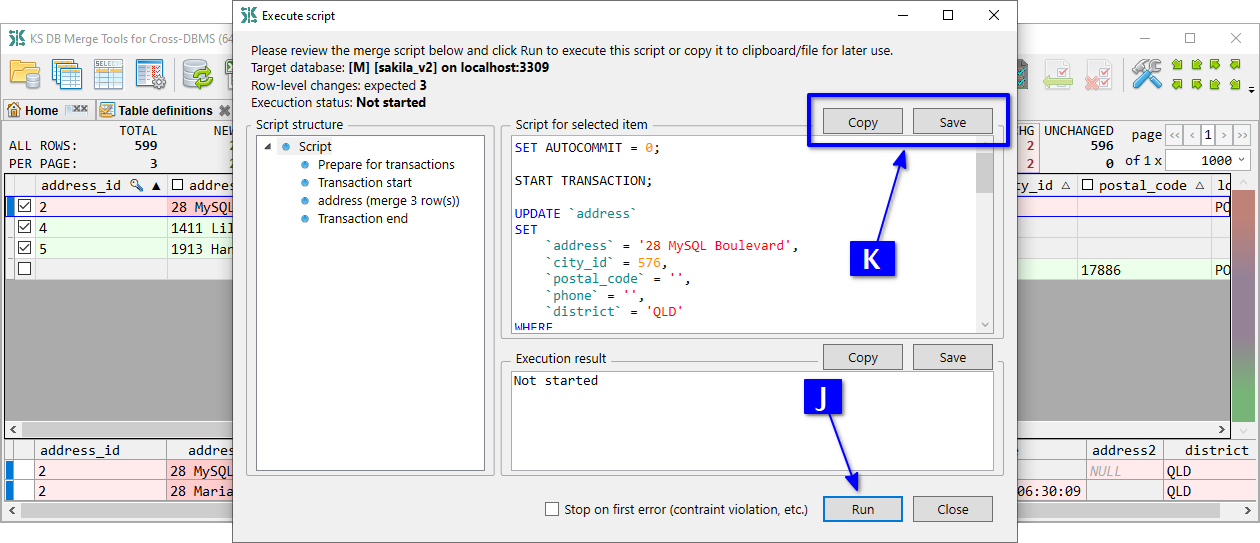Select 'address (merge 3 row(s))' tree item
Image resolution: width=1260 pixels, height=543 pixels.
click(388, 201)
